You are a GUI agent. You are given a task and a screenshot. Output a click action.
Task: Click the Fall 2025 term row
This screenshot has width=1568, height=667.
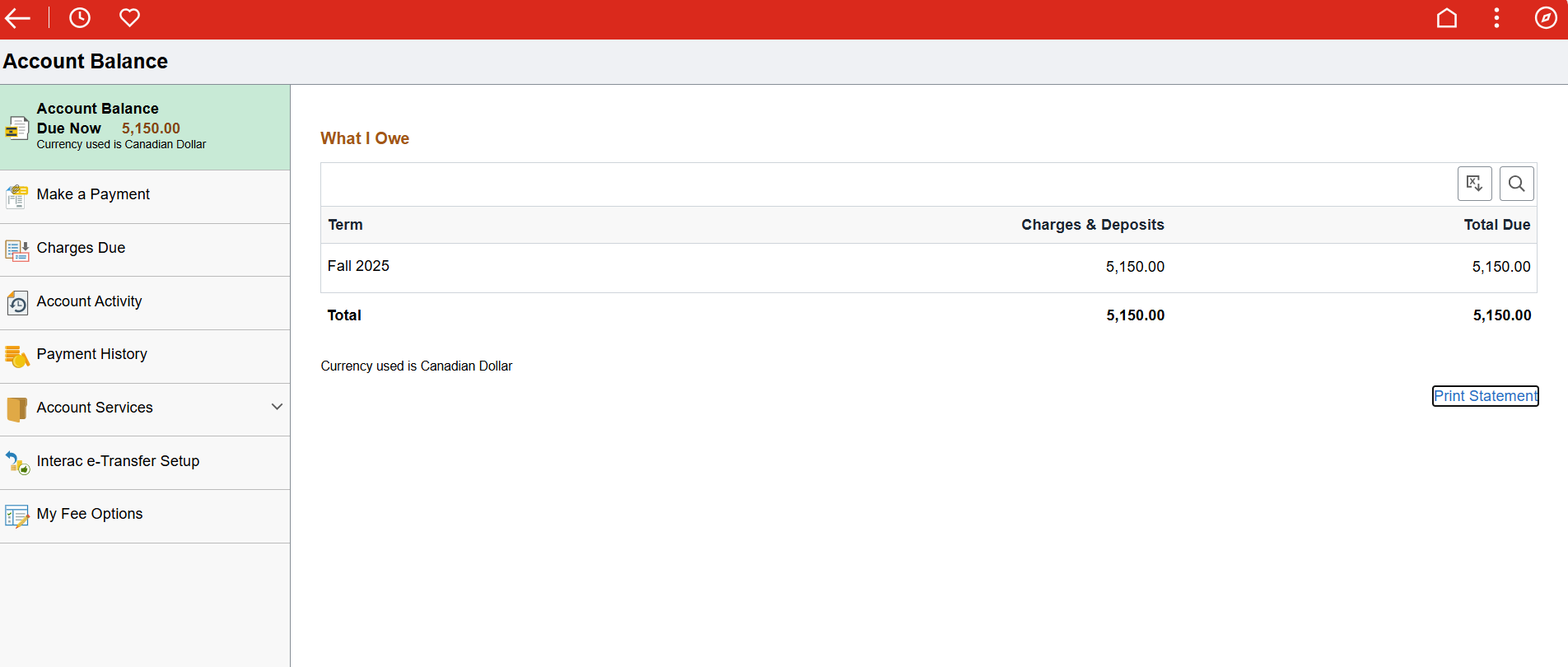coord(358,266)
